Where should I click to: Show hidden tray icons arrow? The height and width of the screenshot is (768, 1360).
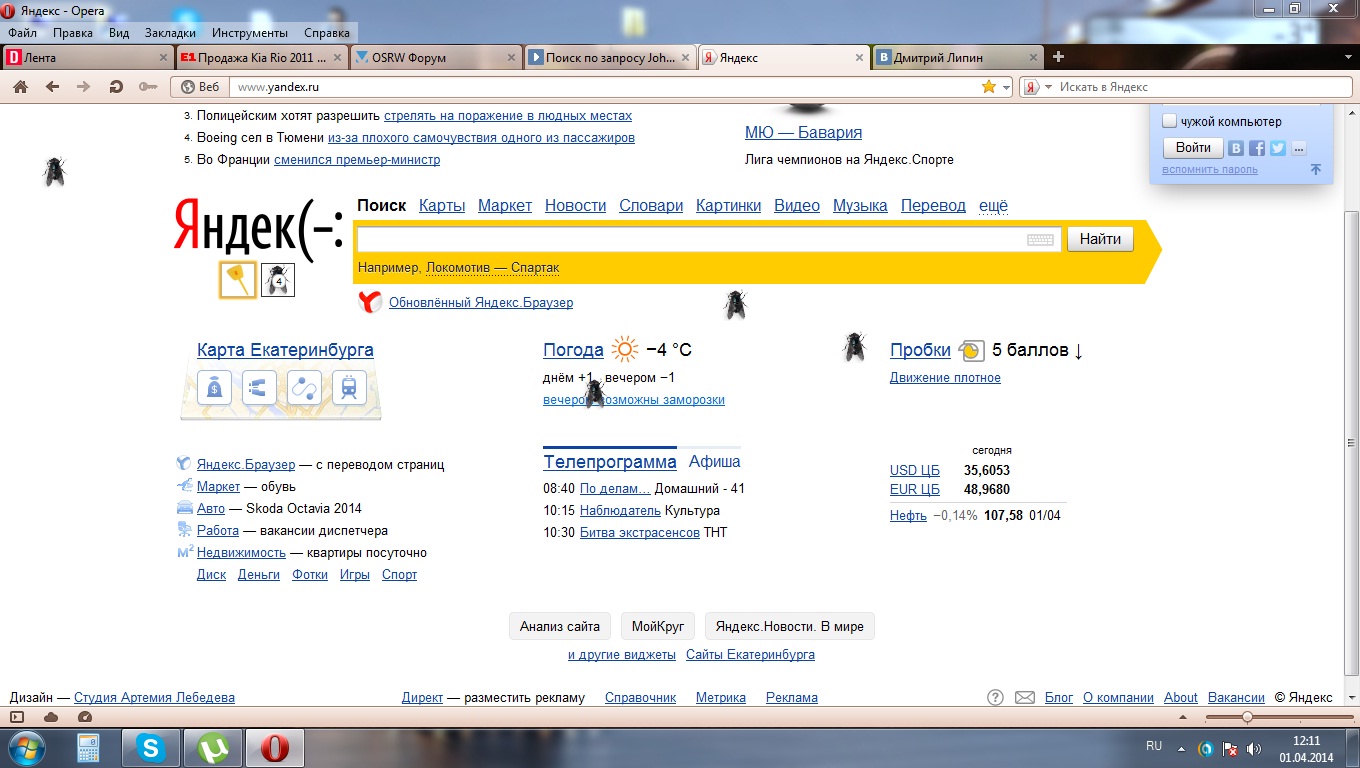(1181, 748)
